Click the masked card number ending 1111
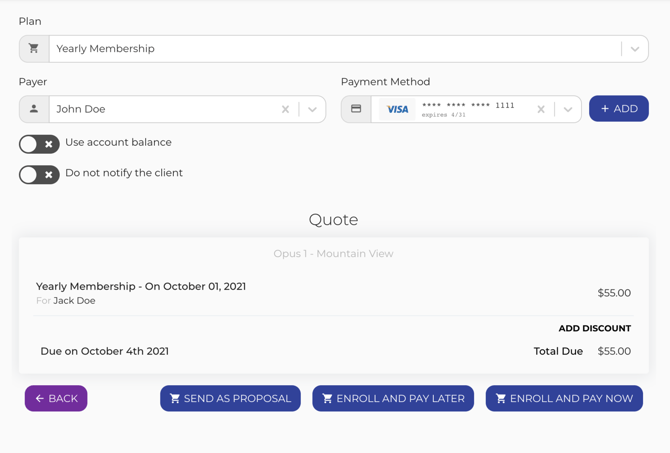 468,105
